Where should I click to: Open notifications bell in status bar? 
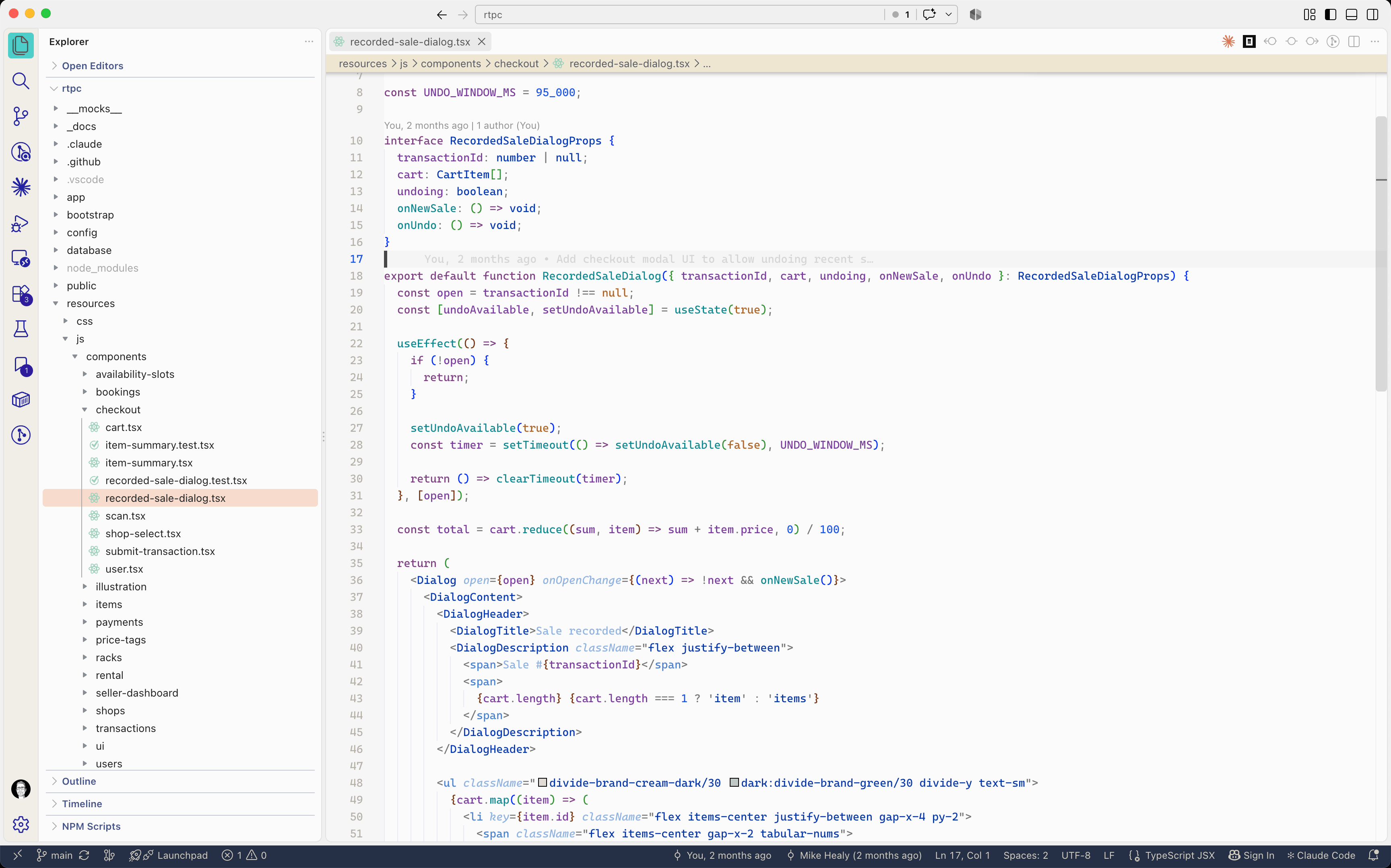point(1373,856)
